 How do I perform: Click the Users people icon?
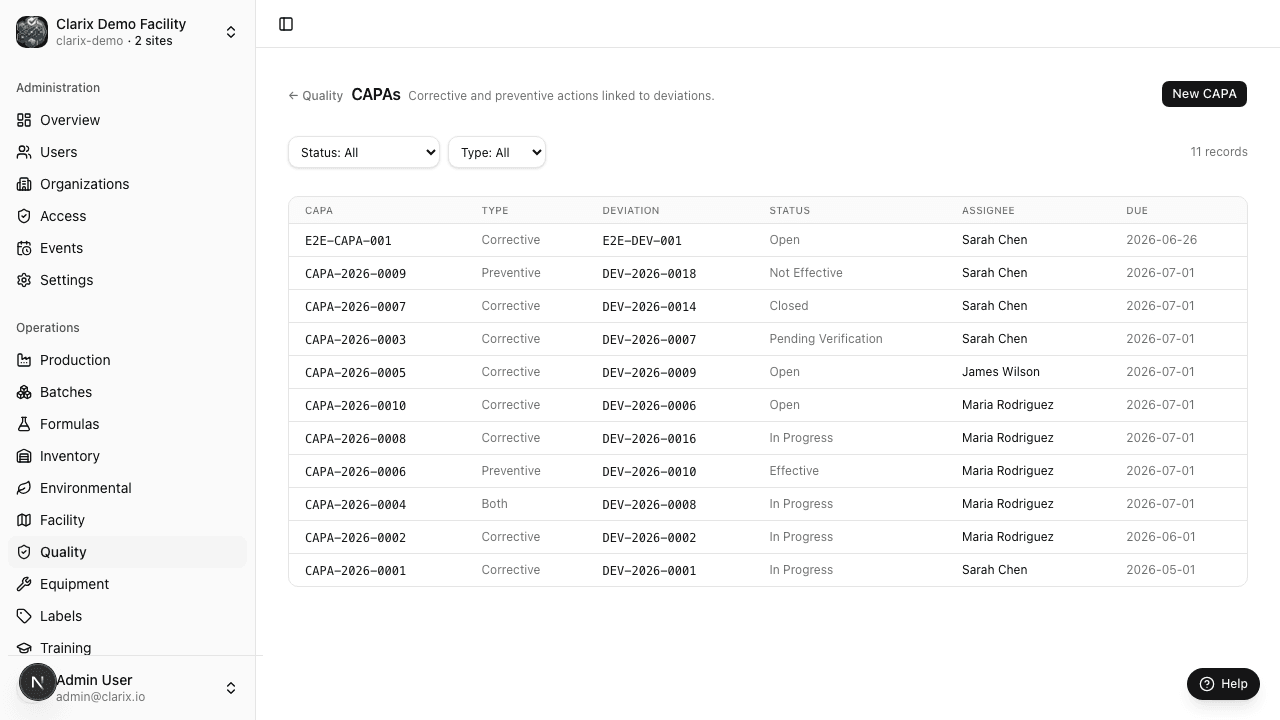pyautogui.click(x=24, y=152)
